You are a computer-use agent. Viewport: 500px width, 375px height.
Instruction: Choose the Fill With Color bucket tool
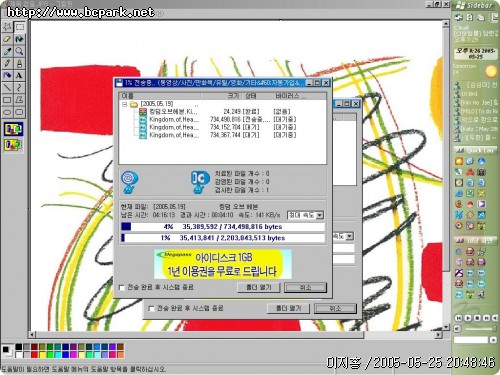[19, 39]
